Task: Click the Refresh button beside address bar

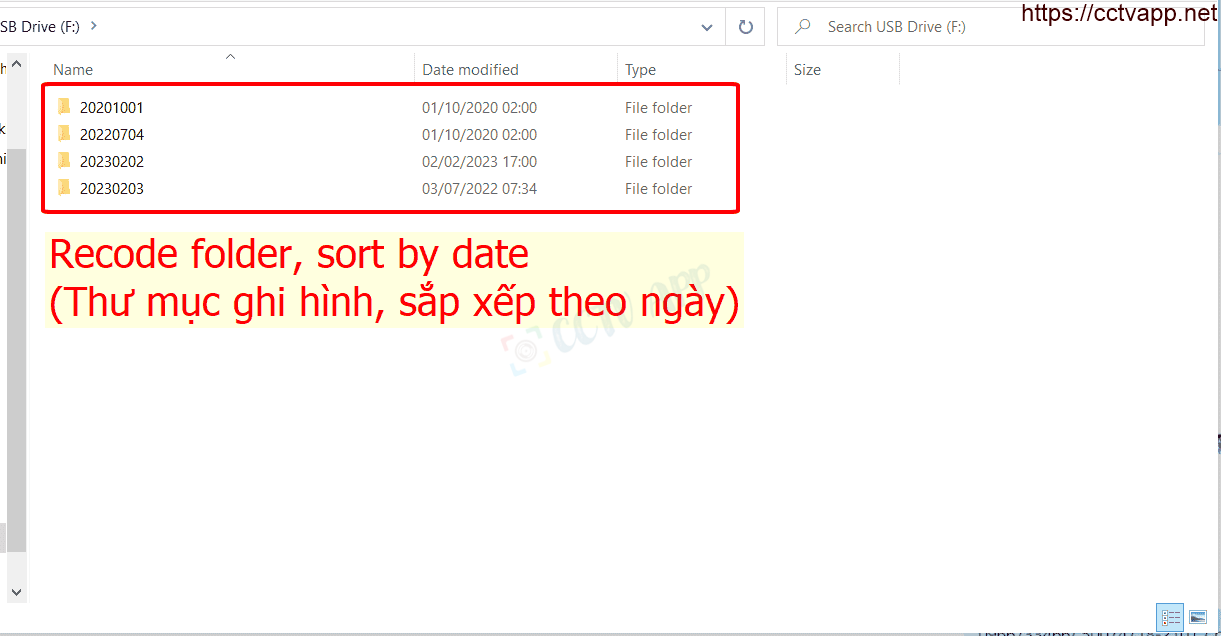Action: (x=745, y=27)
